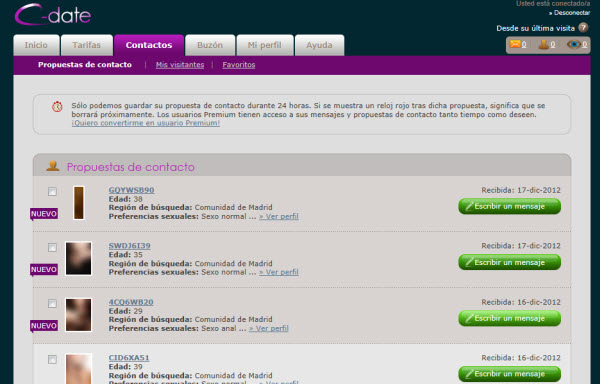Viewport: 600px width, 384px height.
Task: Click 'Edad: 29' text
Action: point(126,311)
